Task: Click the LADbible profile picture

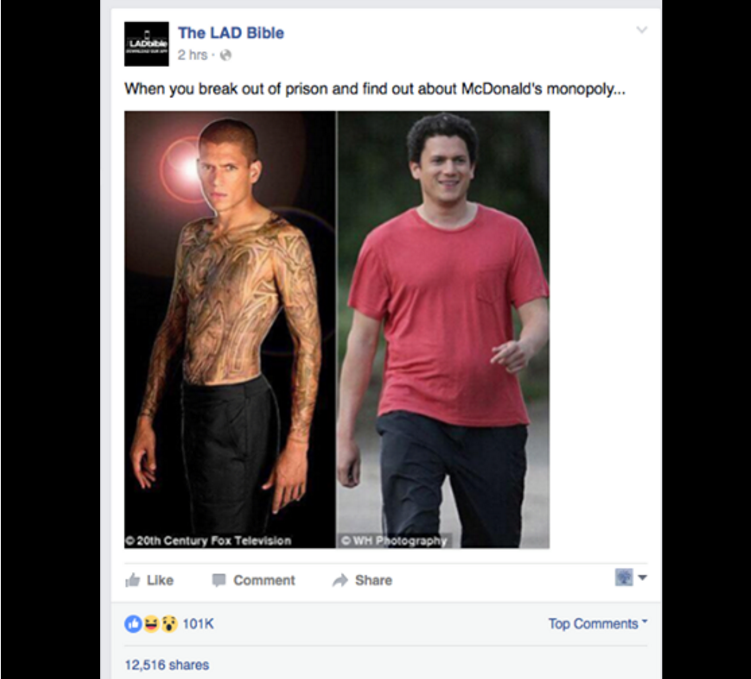Action: point(147,44)
